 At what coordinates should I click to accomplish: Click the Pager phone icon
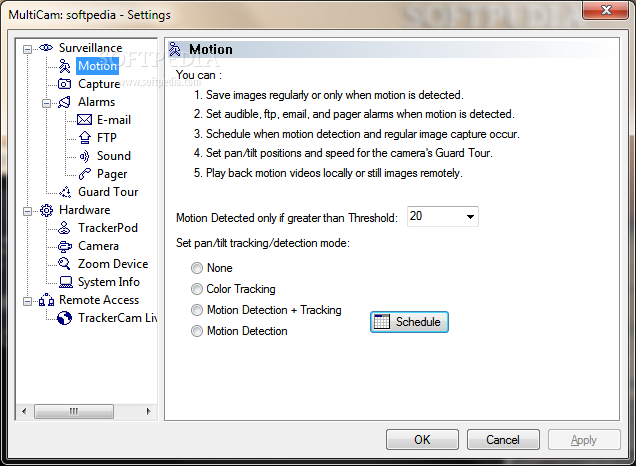[x=84, y=174]
